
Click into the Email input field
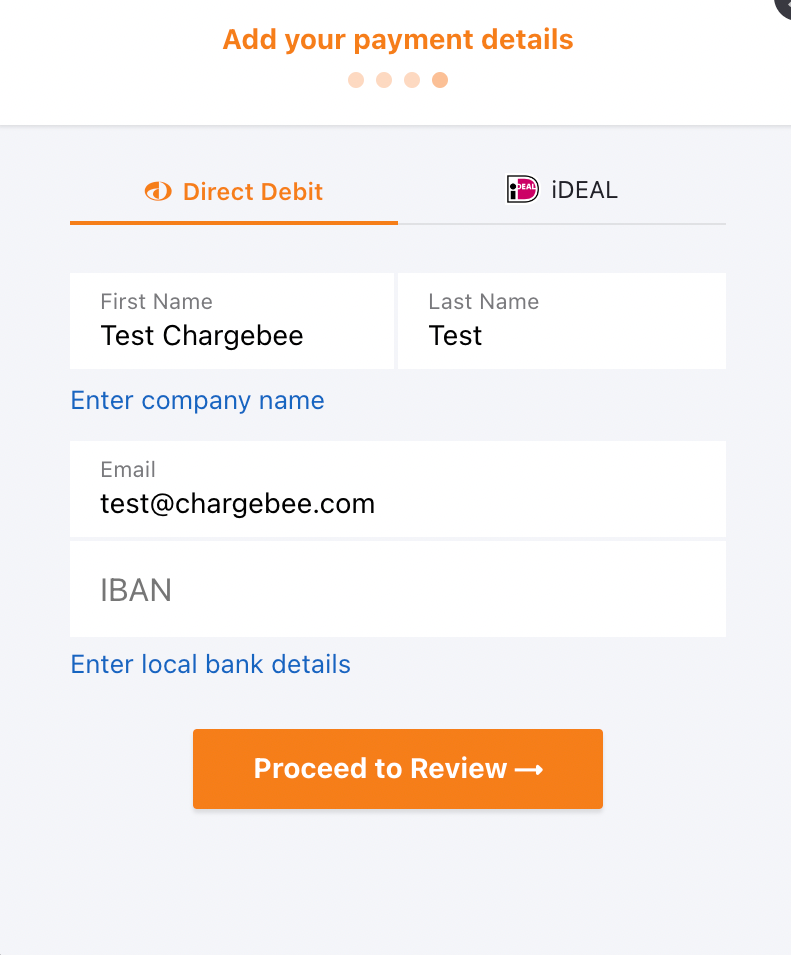tap(398, 489)
